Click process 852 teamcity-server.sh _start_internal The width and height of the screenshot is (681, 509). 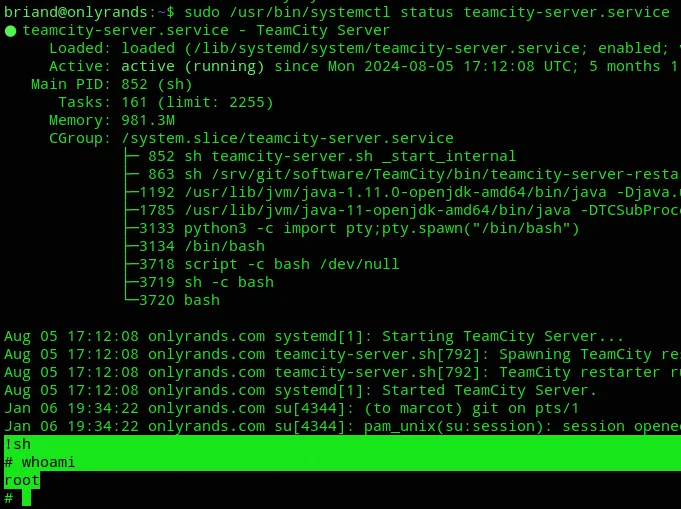(332, 156)
